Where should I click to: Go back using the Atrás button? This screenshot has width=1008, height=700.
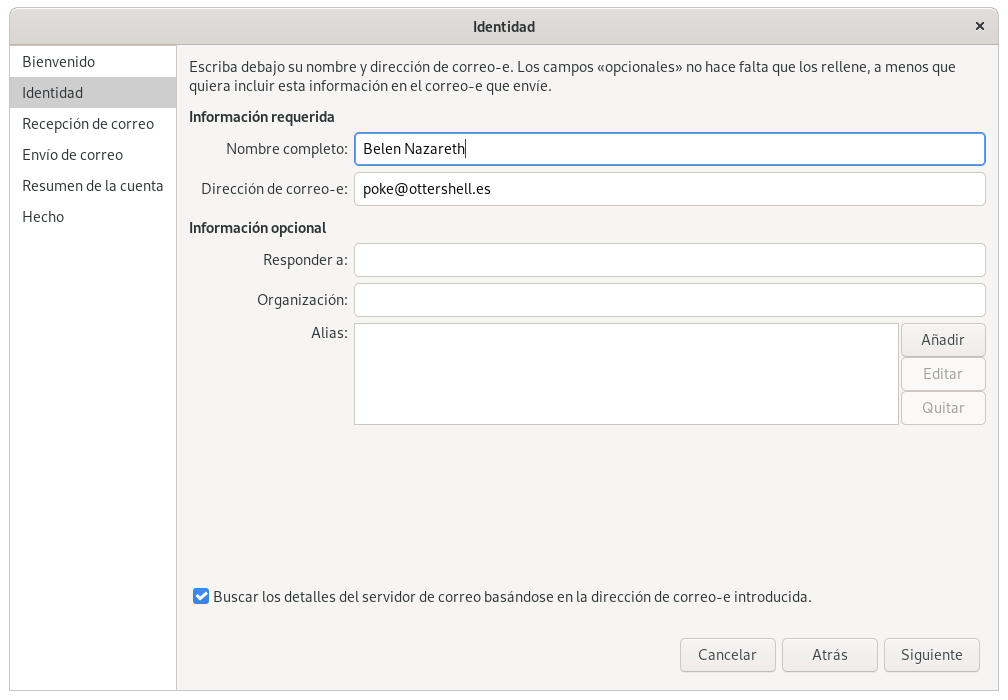click(829, 655)
